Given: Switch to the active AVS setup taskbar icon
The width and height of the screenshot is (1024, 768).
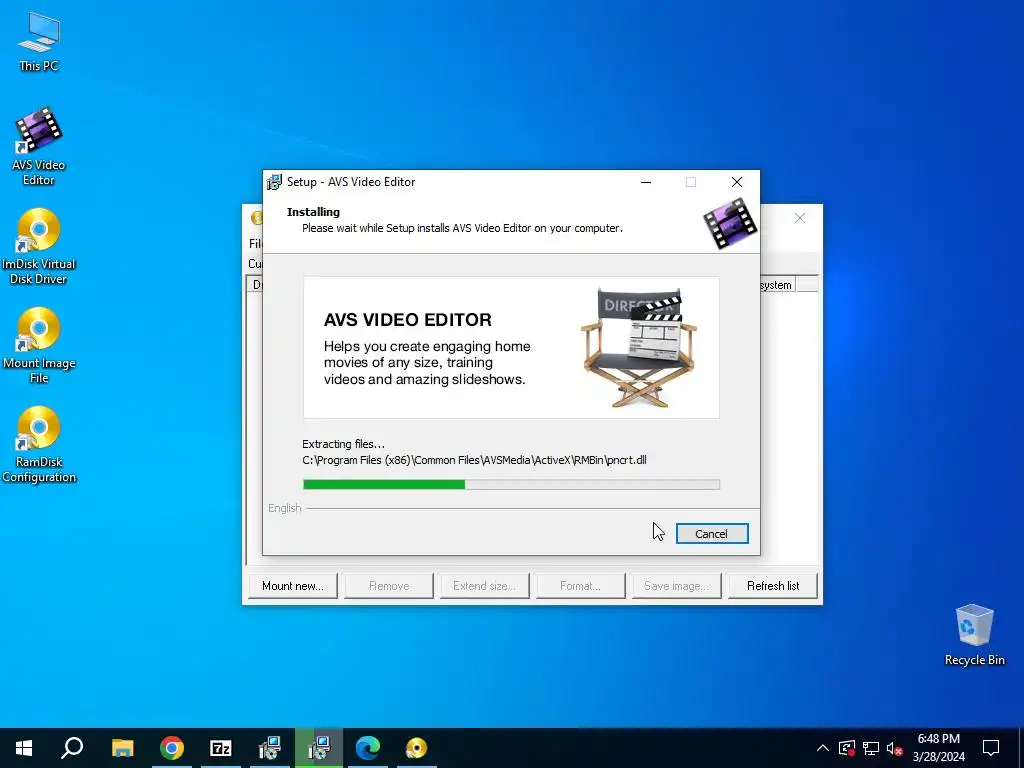Looking at the screenshot, I should tap(318, 748).
